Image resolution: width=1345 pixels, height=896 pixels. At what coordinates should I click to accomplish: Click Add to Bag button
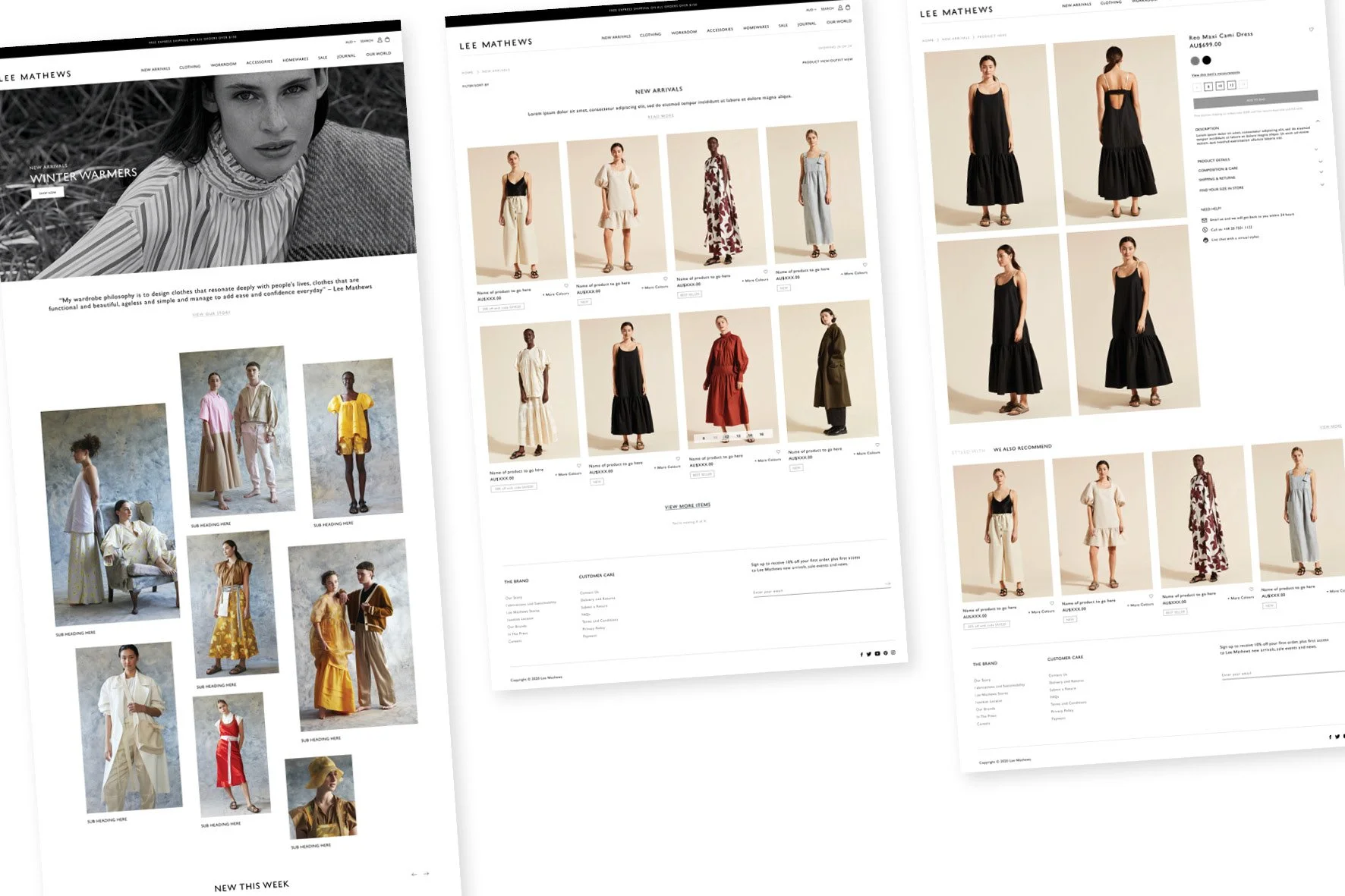point(1255,99)
